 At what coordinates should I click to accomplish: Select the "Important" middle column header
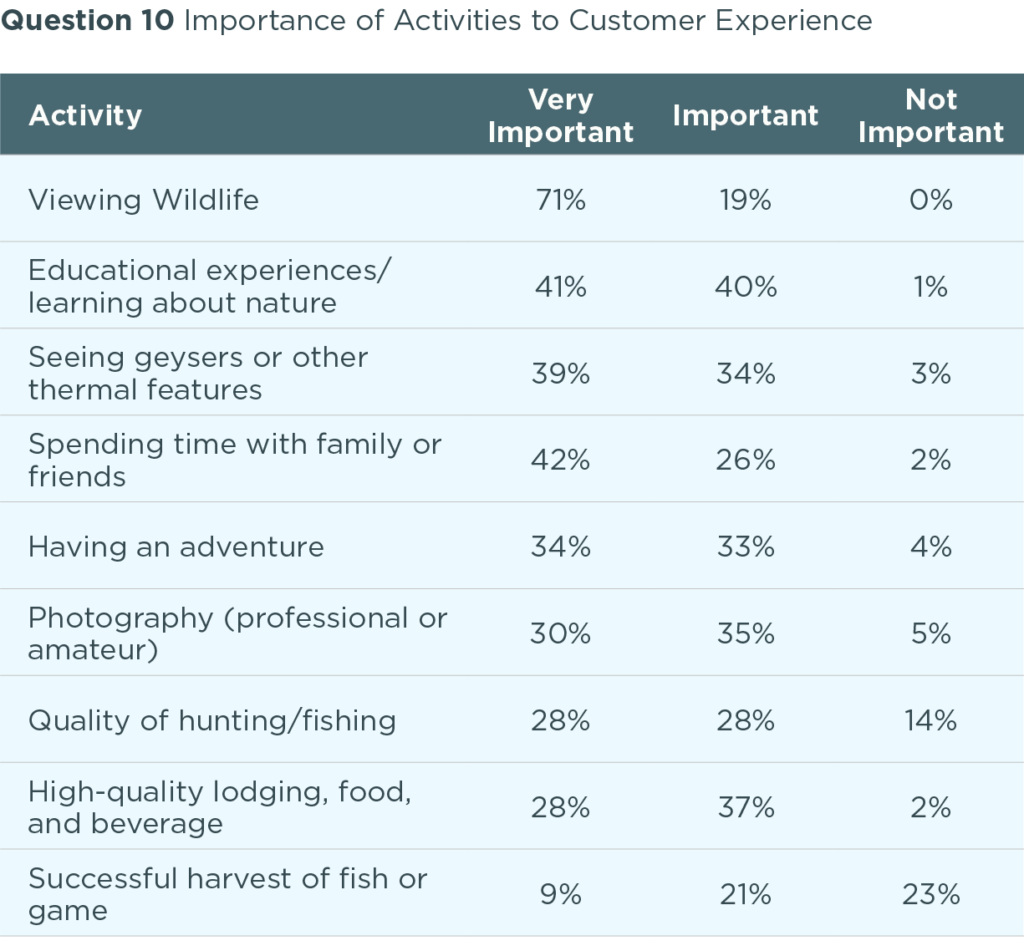[745, 116]
